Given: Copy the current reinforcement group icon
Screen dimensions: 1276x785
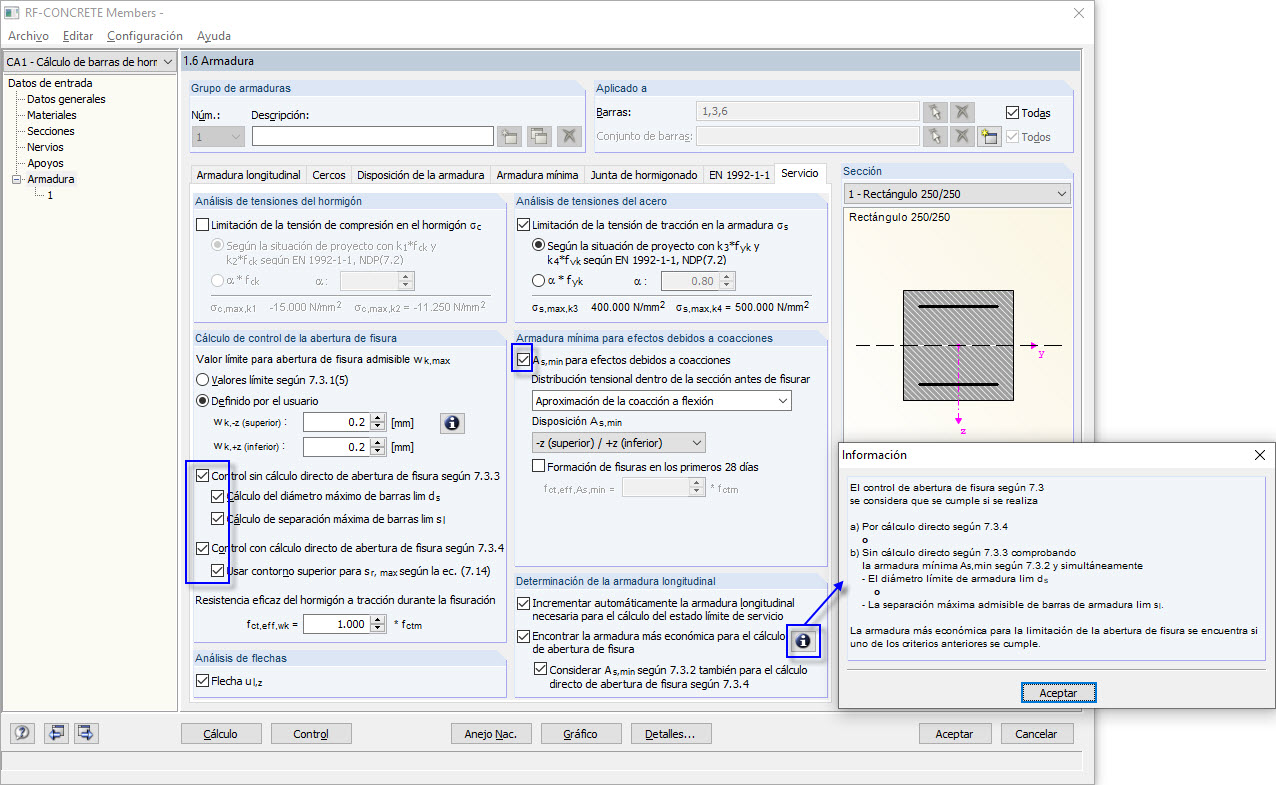Looking at the screenshot, I should pyautogui.click(x=539, y=137).
